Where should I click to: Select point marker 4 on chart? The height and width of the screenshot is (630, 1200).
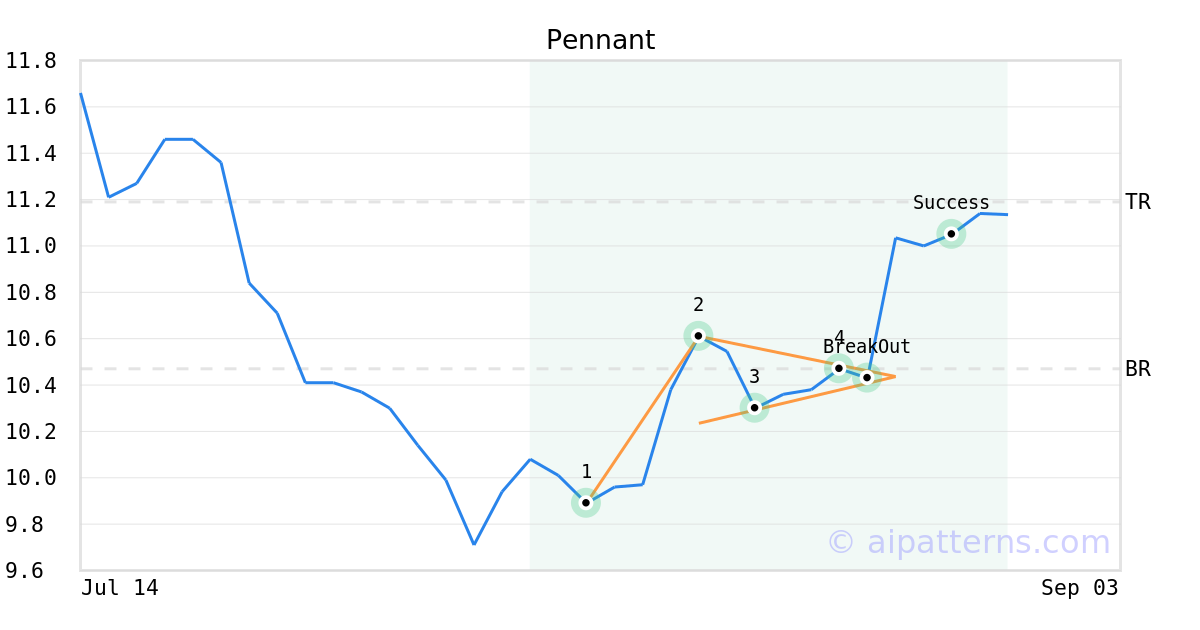tap(839, 368)
